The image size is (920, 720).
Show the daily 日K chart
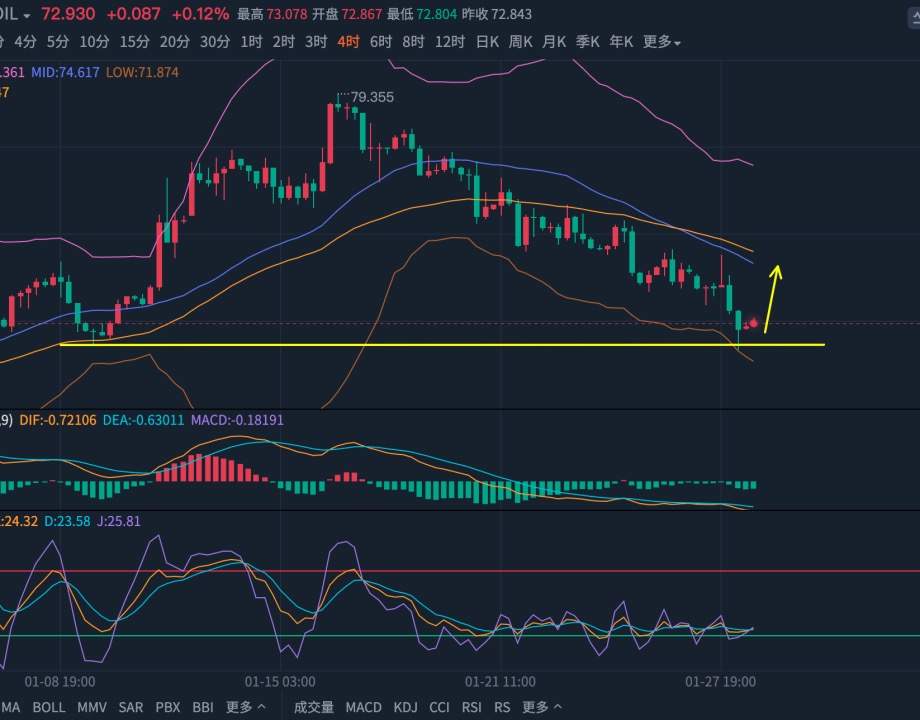[x=487, y=42]
